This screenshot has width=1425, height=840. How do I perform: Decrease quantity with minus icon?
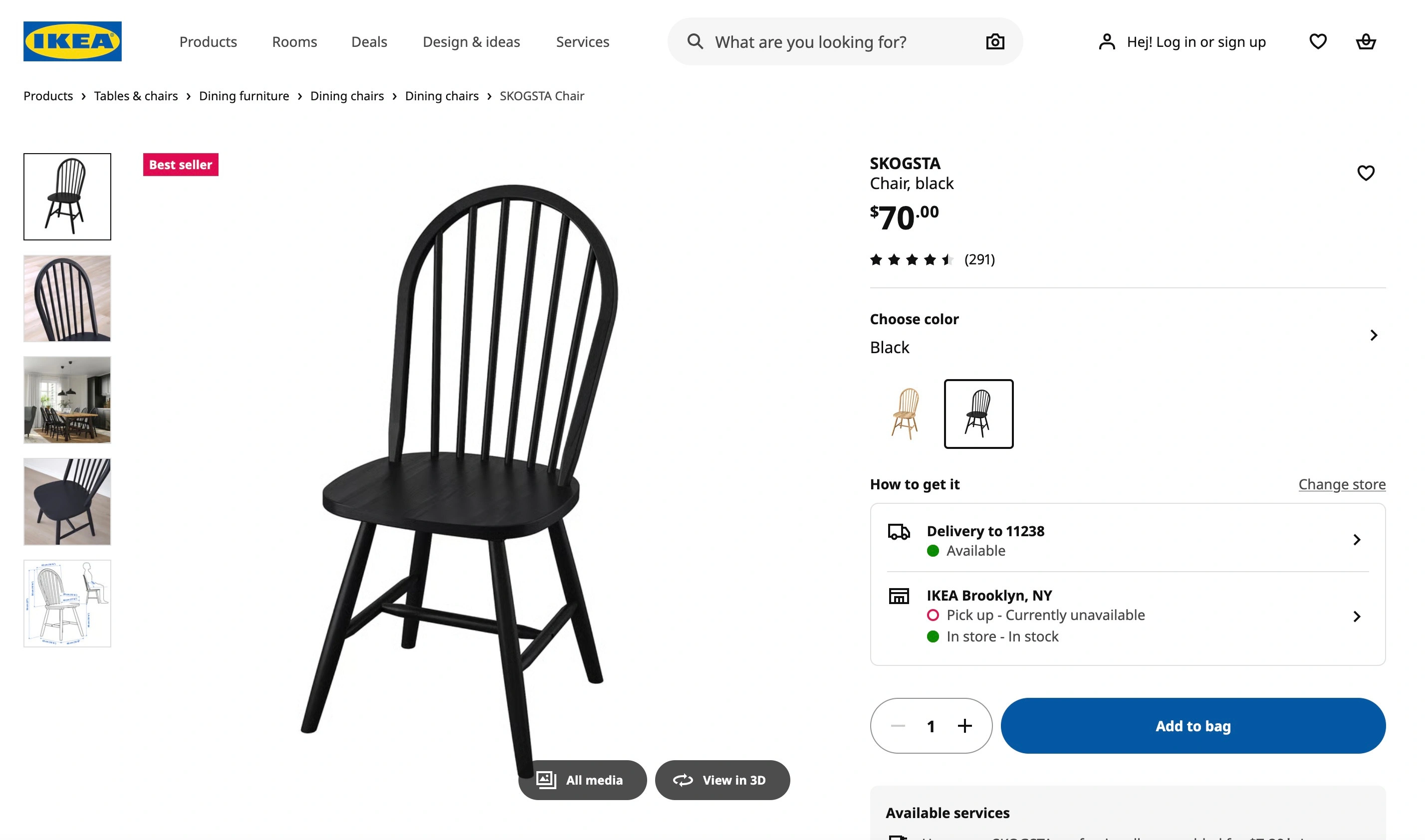click(897, 726)
